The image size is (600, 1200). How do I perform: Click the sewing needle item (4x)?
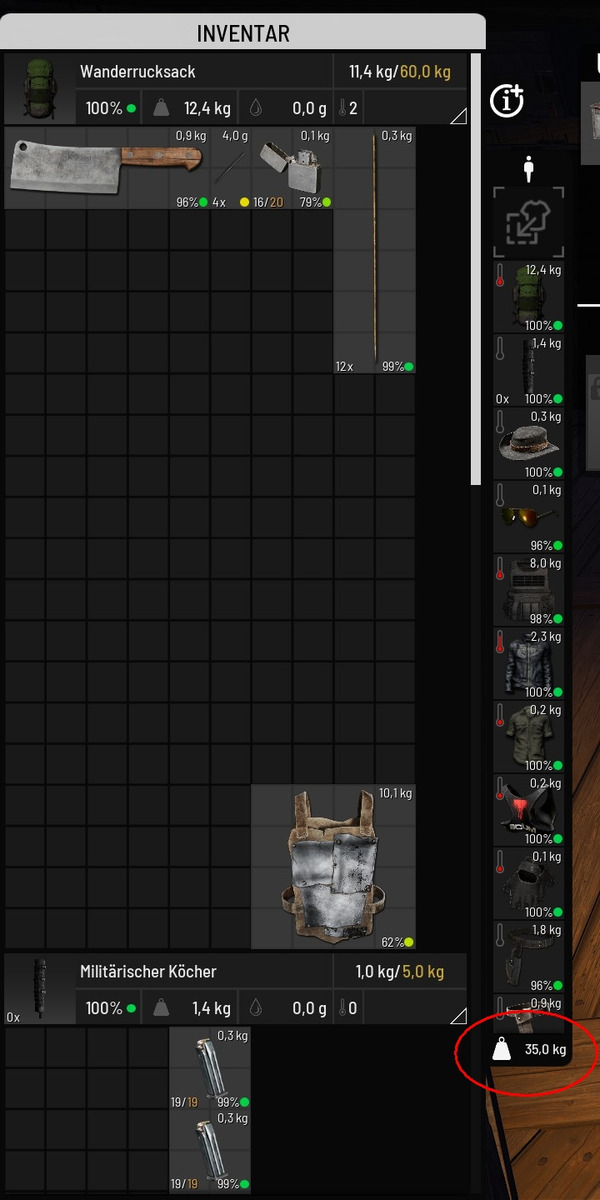pos(230,168)
